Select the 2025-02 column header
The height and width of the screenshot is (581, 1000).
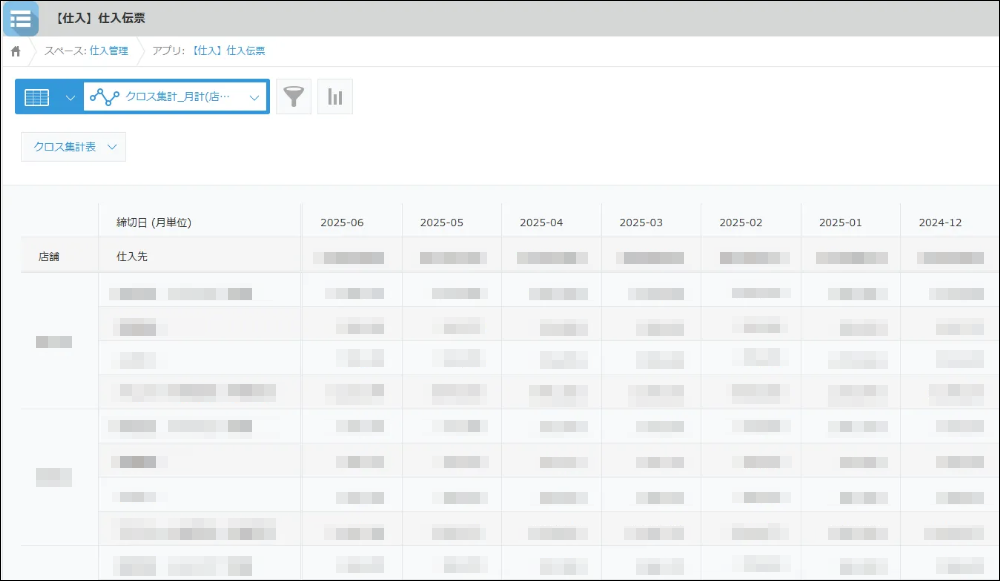(x=741, y=222)
